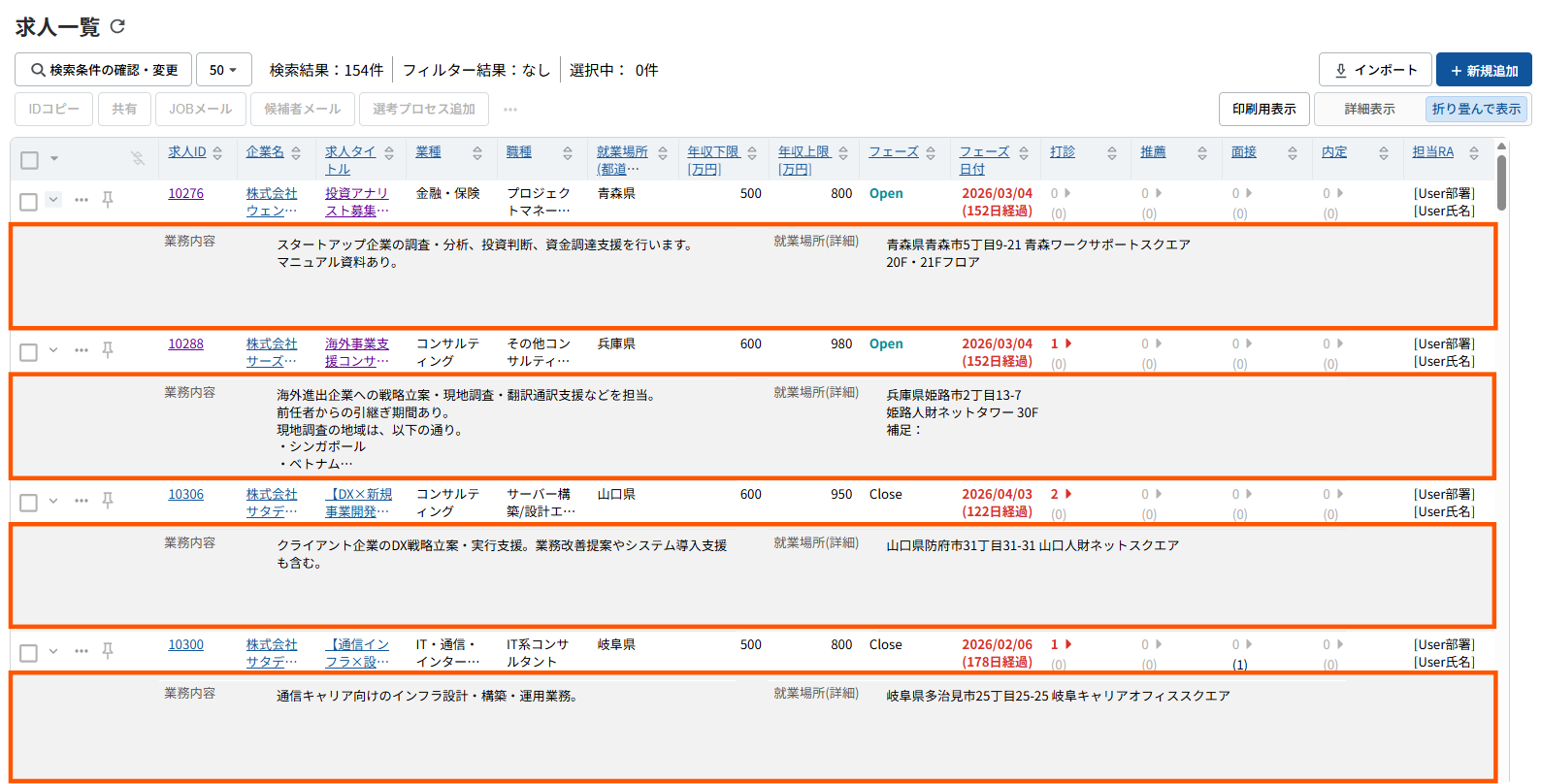
Task: Sort by 年収下限 using its sort arrows
Action: (x=752, y=152)
